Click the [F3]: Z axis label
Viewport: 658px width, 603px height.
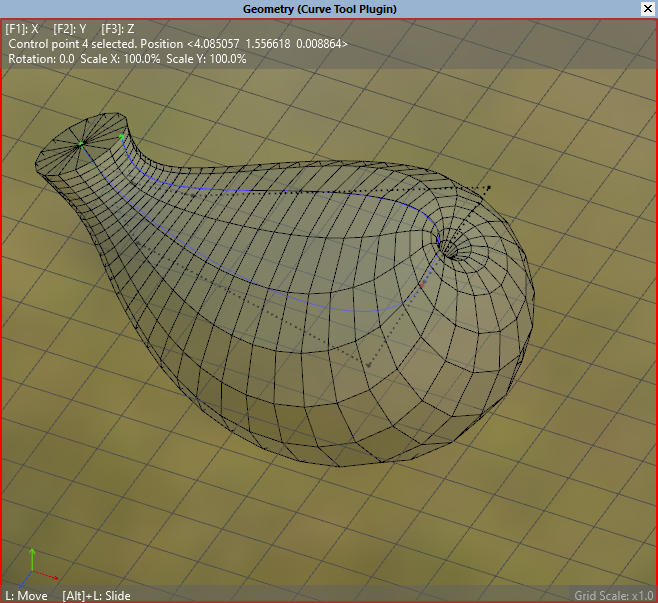(x=118, y=29)
